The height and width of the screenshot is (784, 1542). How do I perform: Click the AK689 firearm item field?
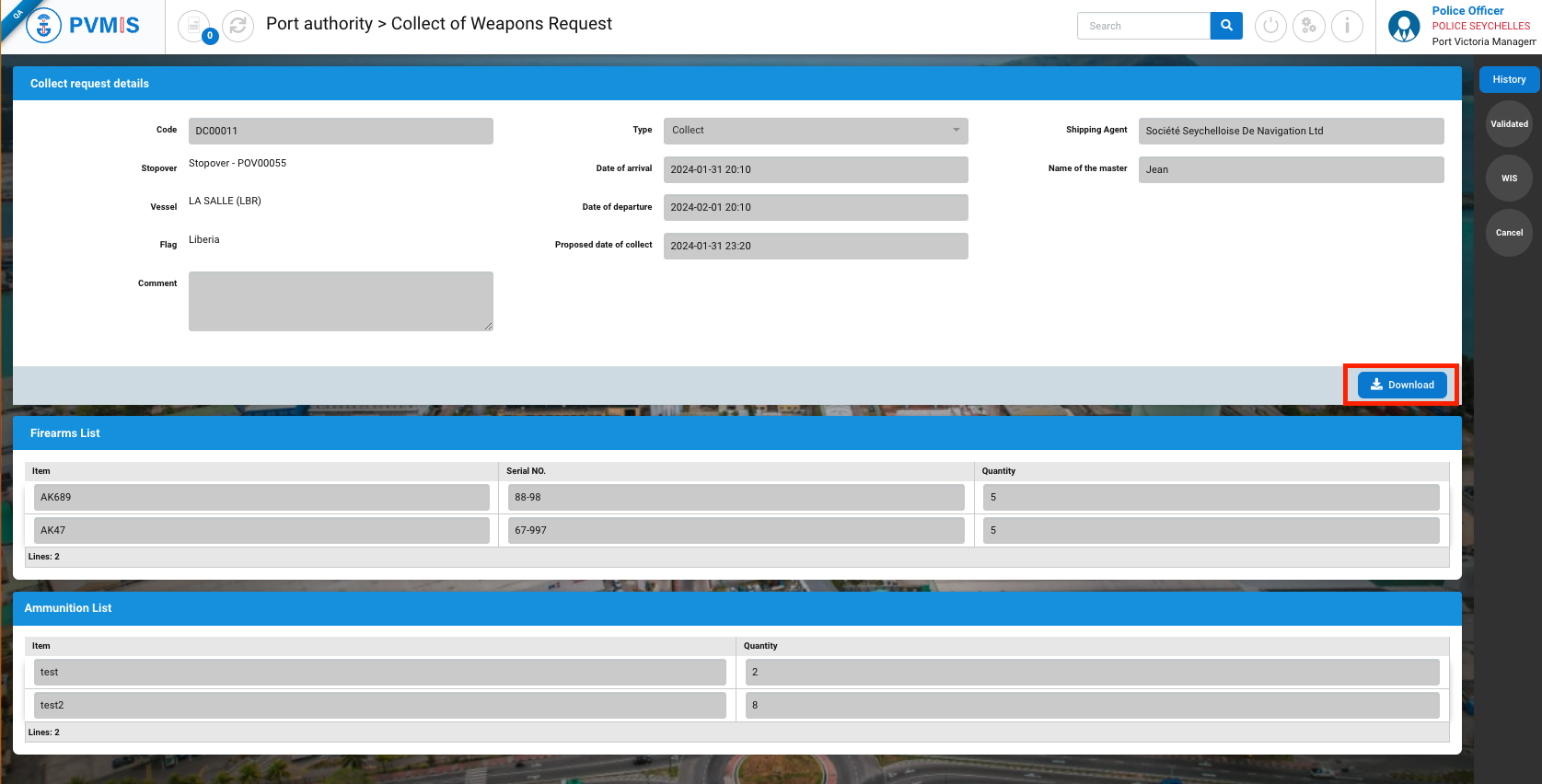261,498
